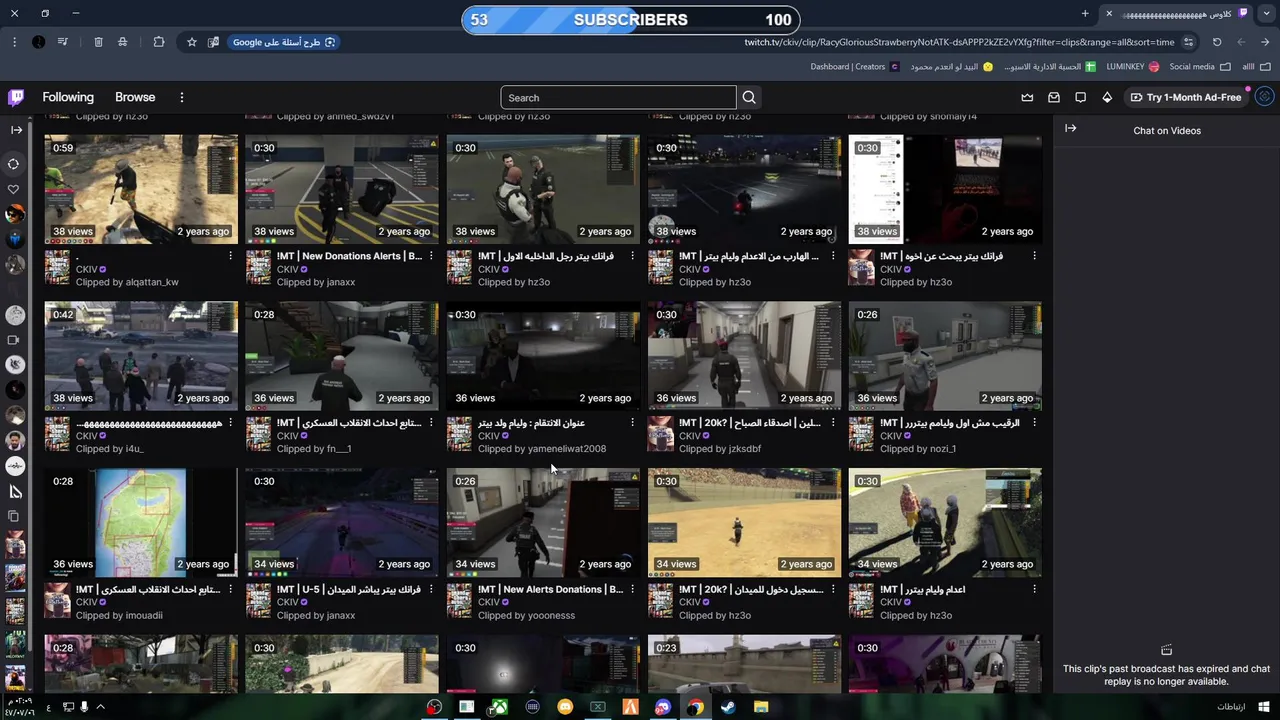The height and width of the screenshot is (720, 1280).
Task: Open options for clip by yooonesss
Action: (x=632, y=590)
